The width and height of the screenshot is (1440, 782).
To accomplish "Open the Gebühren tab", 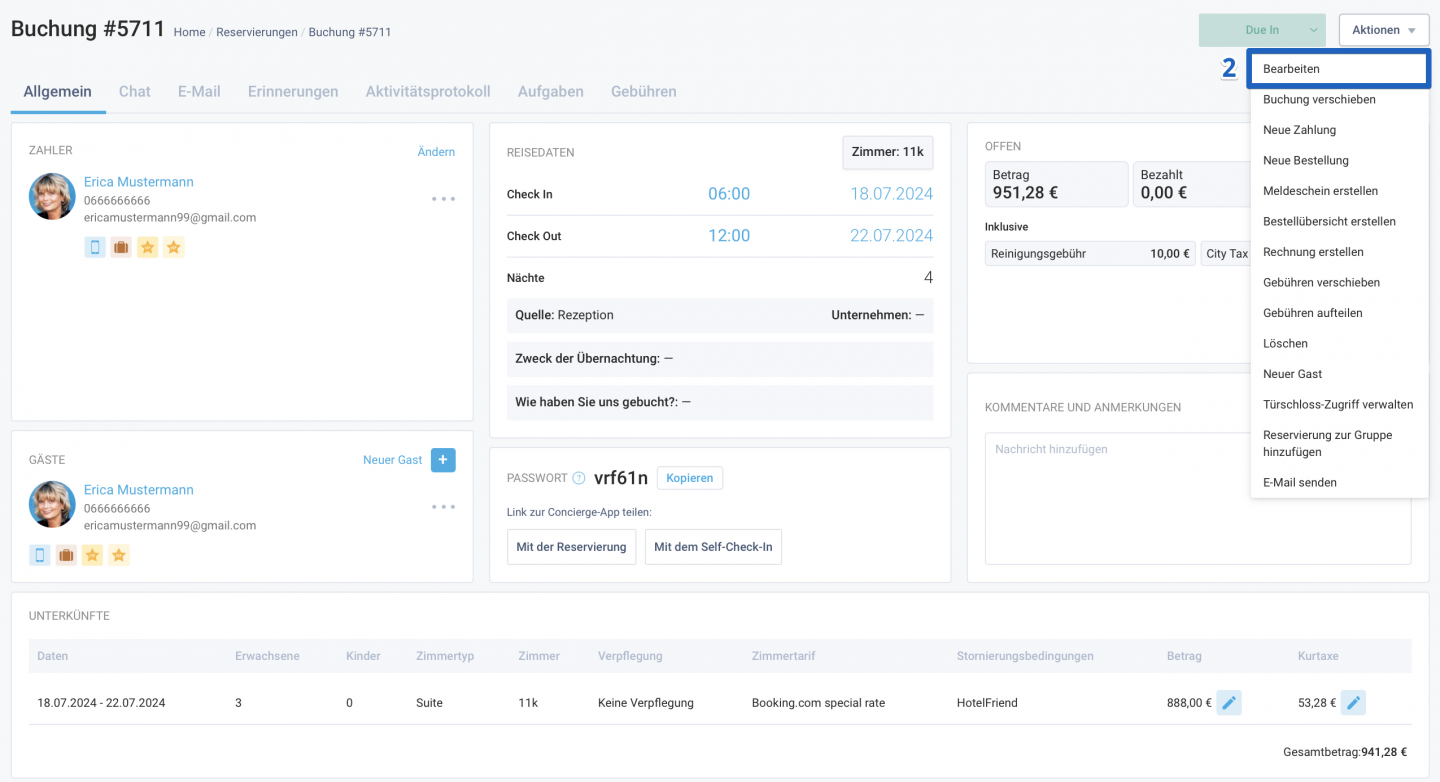I will 644,91.
